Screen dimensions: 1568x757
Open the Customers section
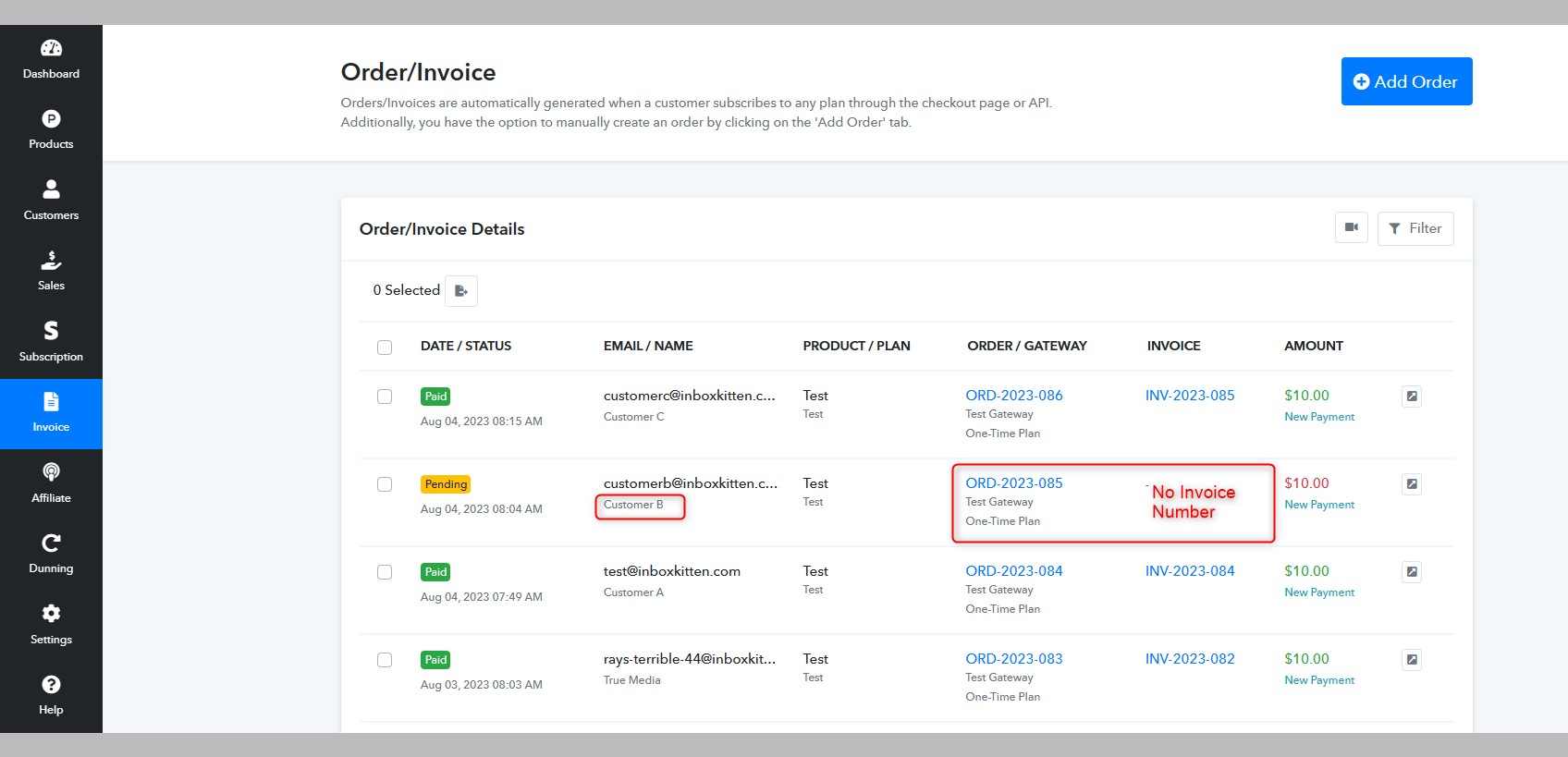point(51,201)
